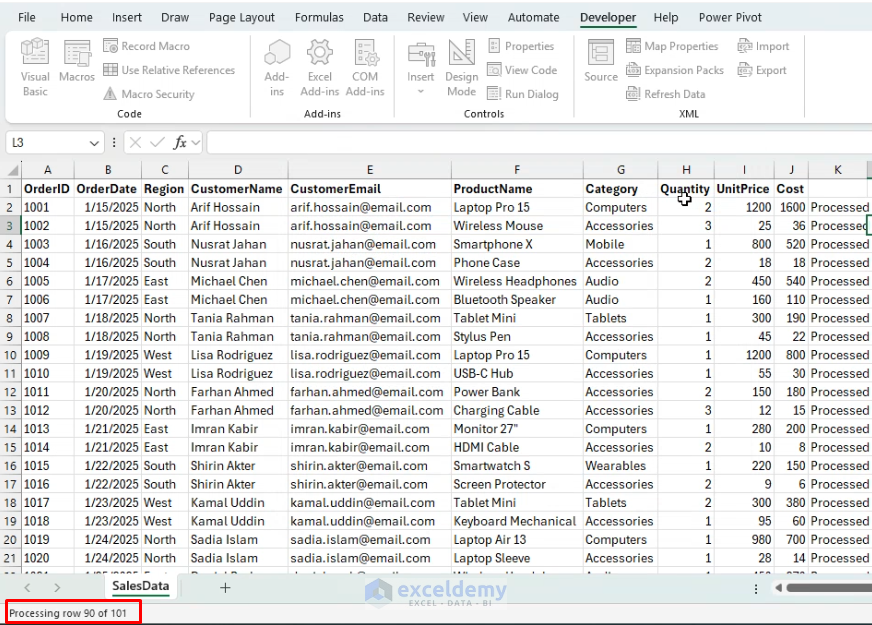Select column E header
Viewport: 872px width, 625px height.
point(370,170)
